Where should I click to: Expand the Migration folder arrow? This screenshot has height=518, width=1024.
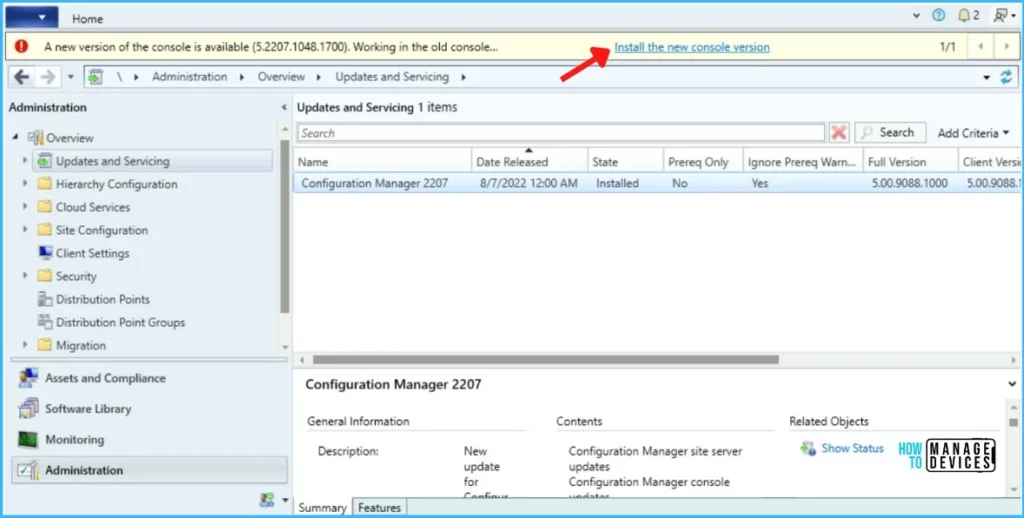(25, 346)
